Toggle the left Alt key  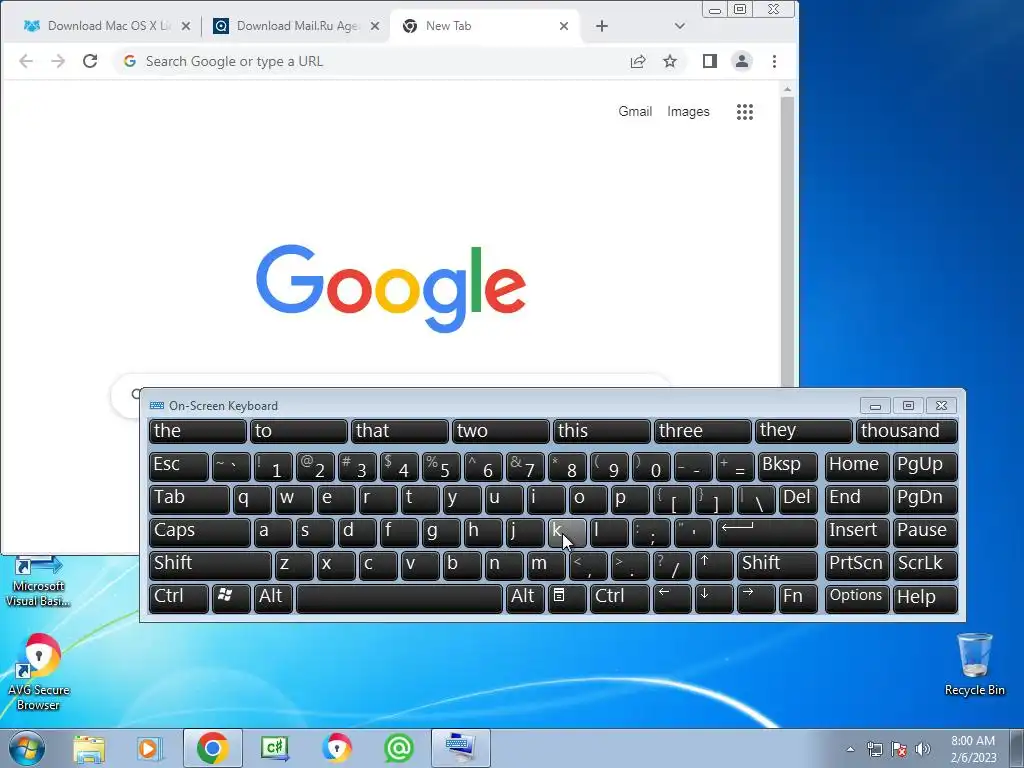273,598
